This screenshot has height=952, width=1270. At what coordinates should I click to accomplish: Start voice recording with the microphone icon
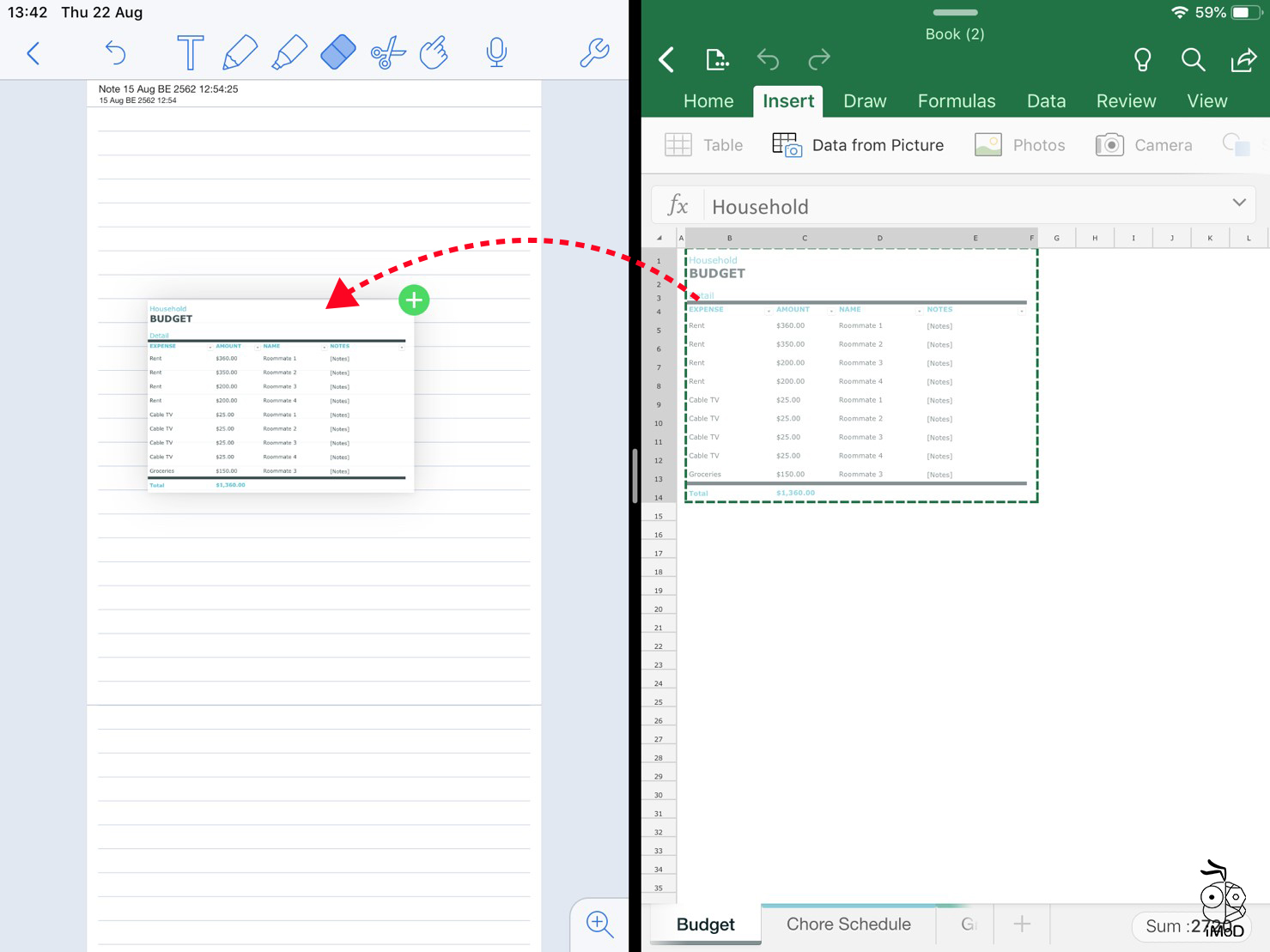tap(496, 52)
